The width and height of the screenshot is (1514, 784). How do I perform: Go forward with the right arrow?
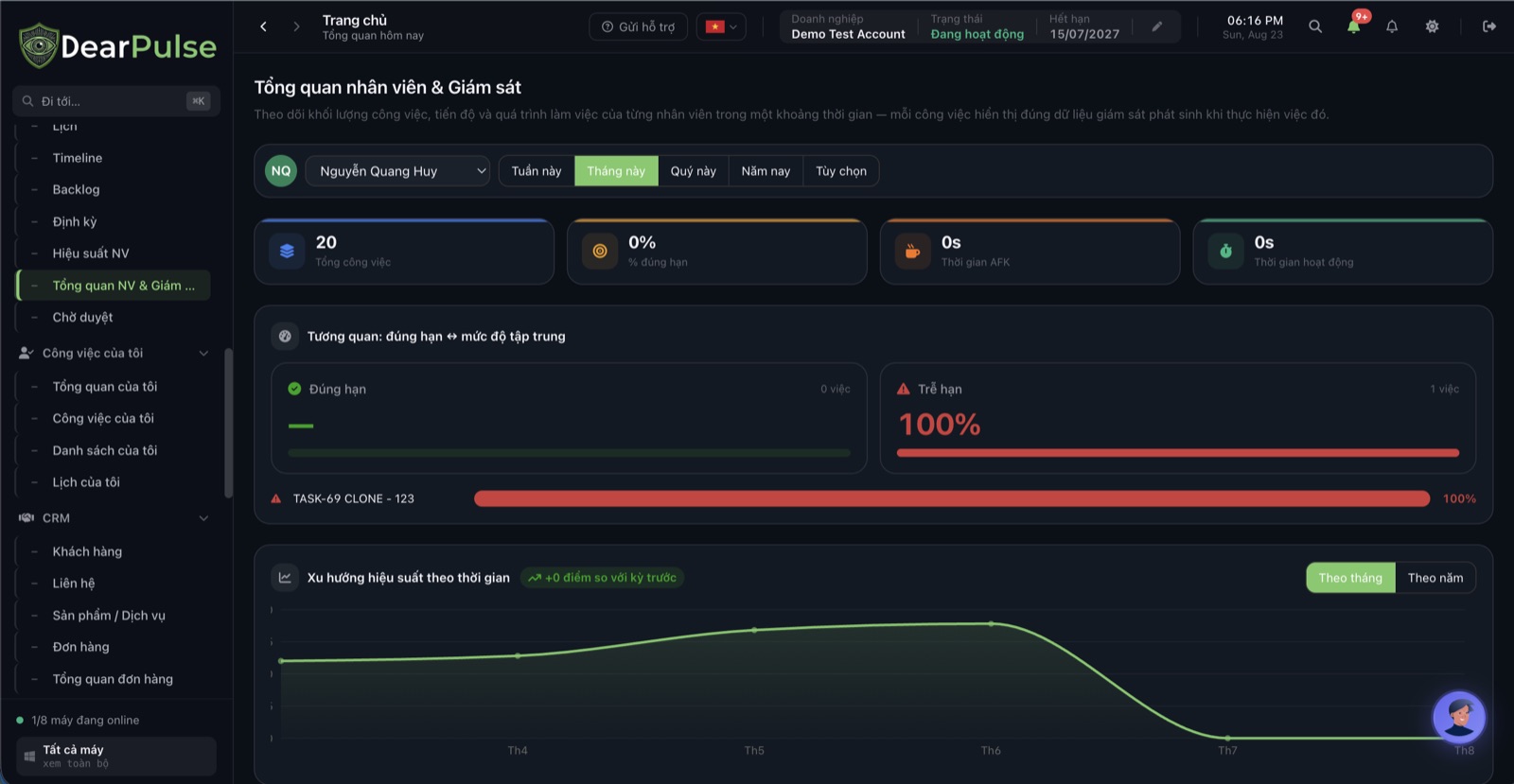tap(296, 26)
